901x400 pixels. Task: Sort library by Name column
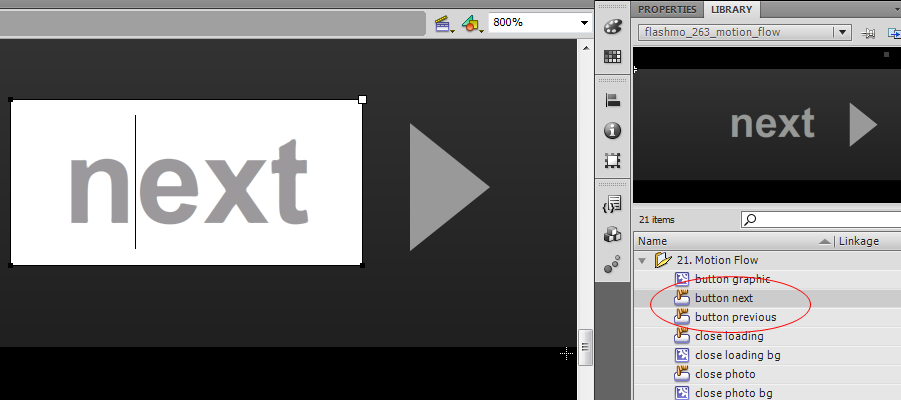coord(652,241)
